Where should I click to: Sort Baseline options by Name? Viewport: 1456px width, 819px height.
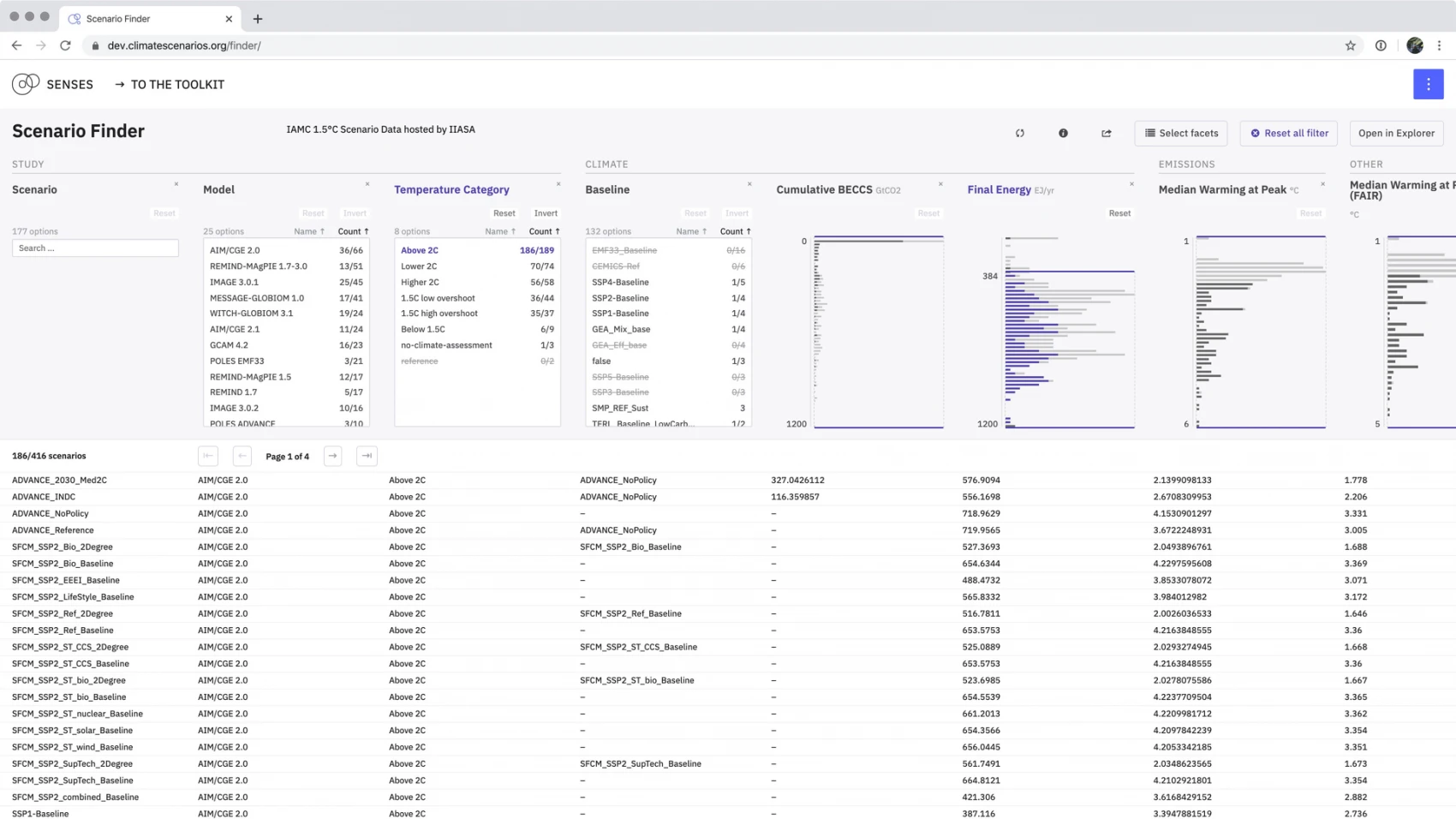coord(690,231)
